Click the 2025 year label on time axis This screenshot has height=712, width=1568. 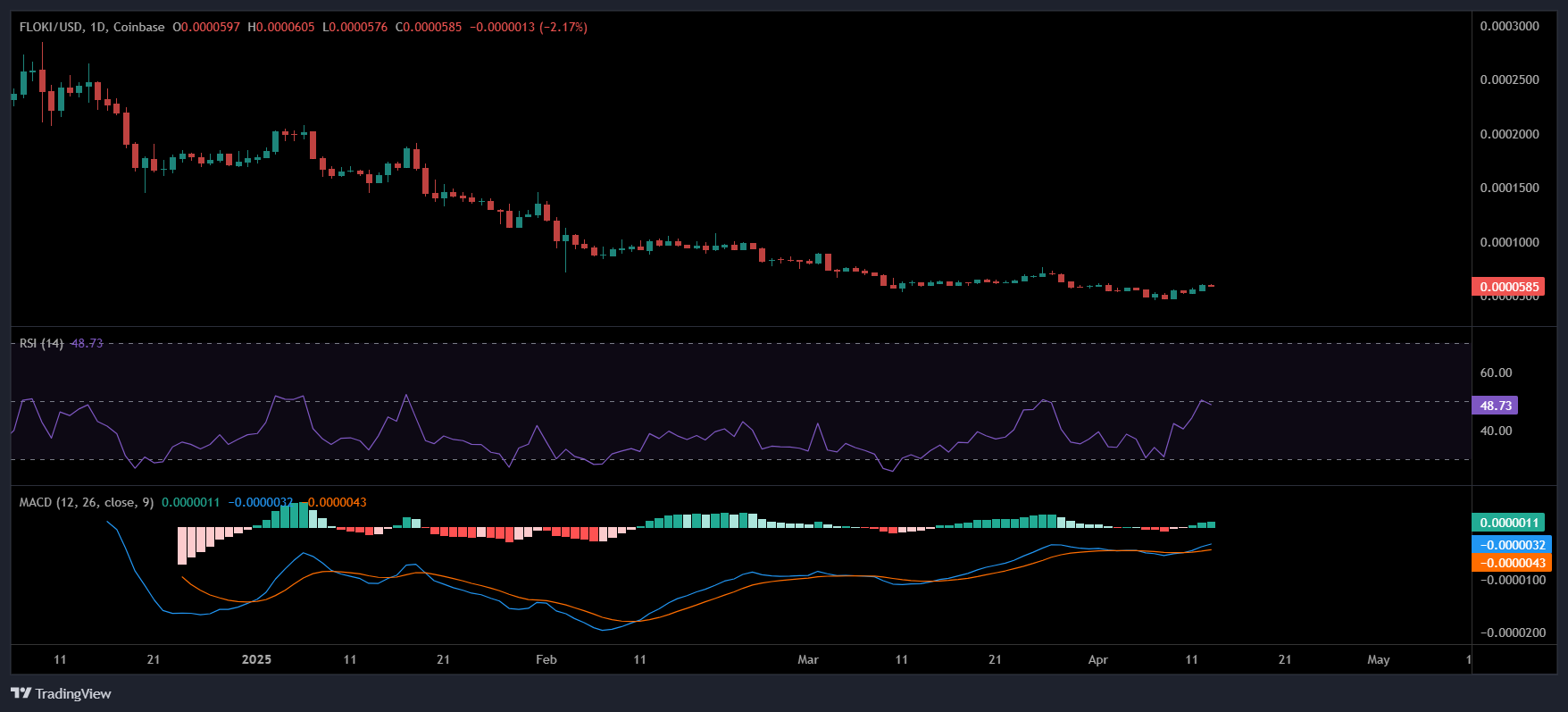pyautogui.click(x=256, y=659)
